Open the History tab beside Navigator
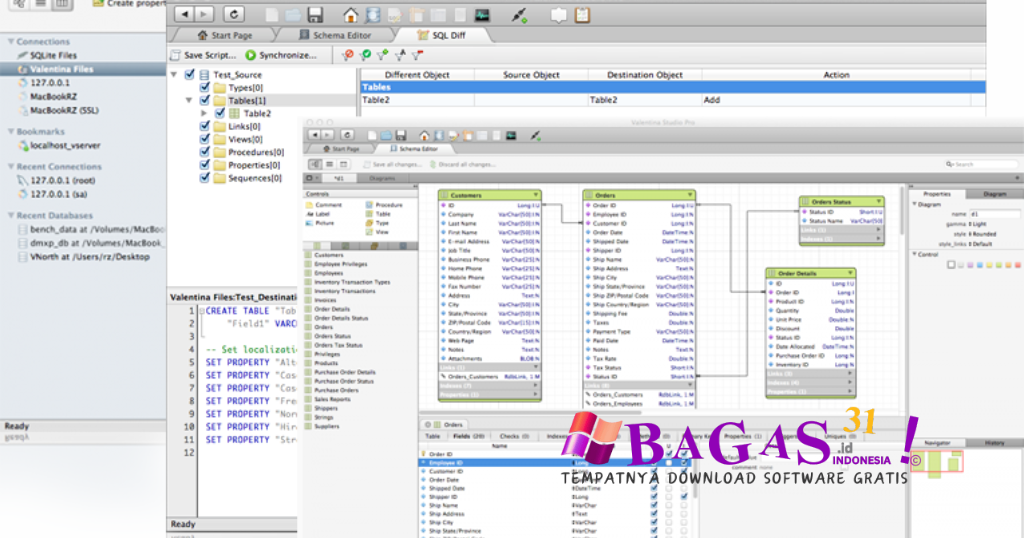This screenshot has width=1024, height=538. click(994, 443)
